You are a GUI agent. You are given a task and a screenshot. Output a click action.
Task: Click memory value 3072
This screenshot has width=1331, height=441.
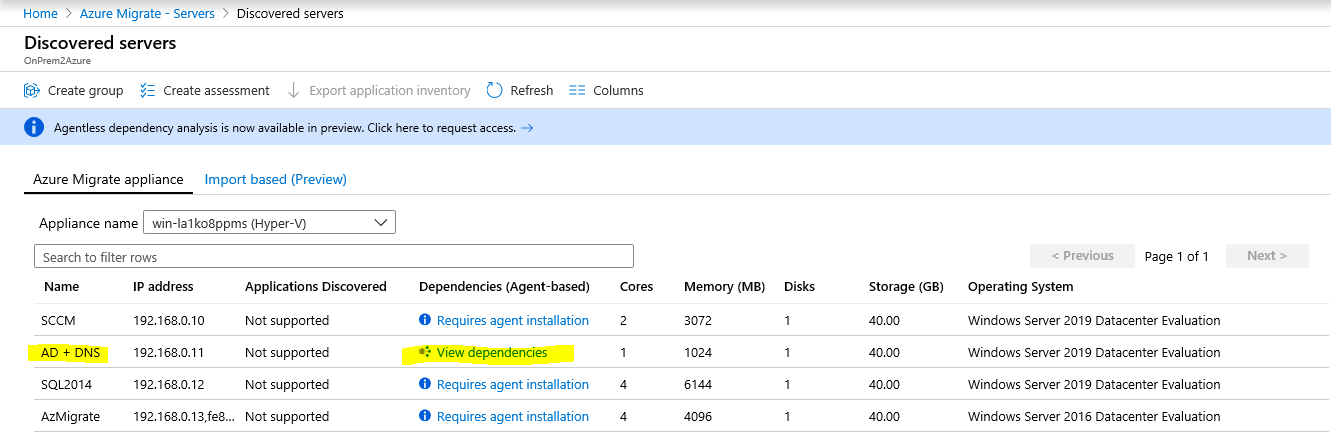pos(698,320)
